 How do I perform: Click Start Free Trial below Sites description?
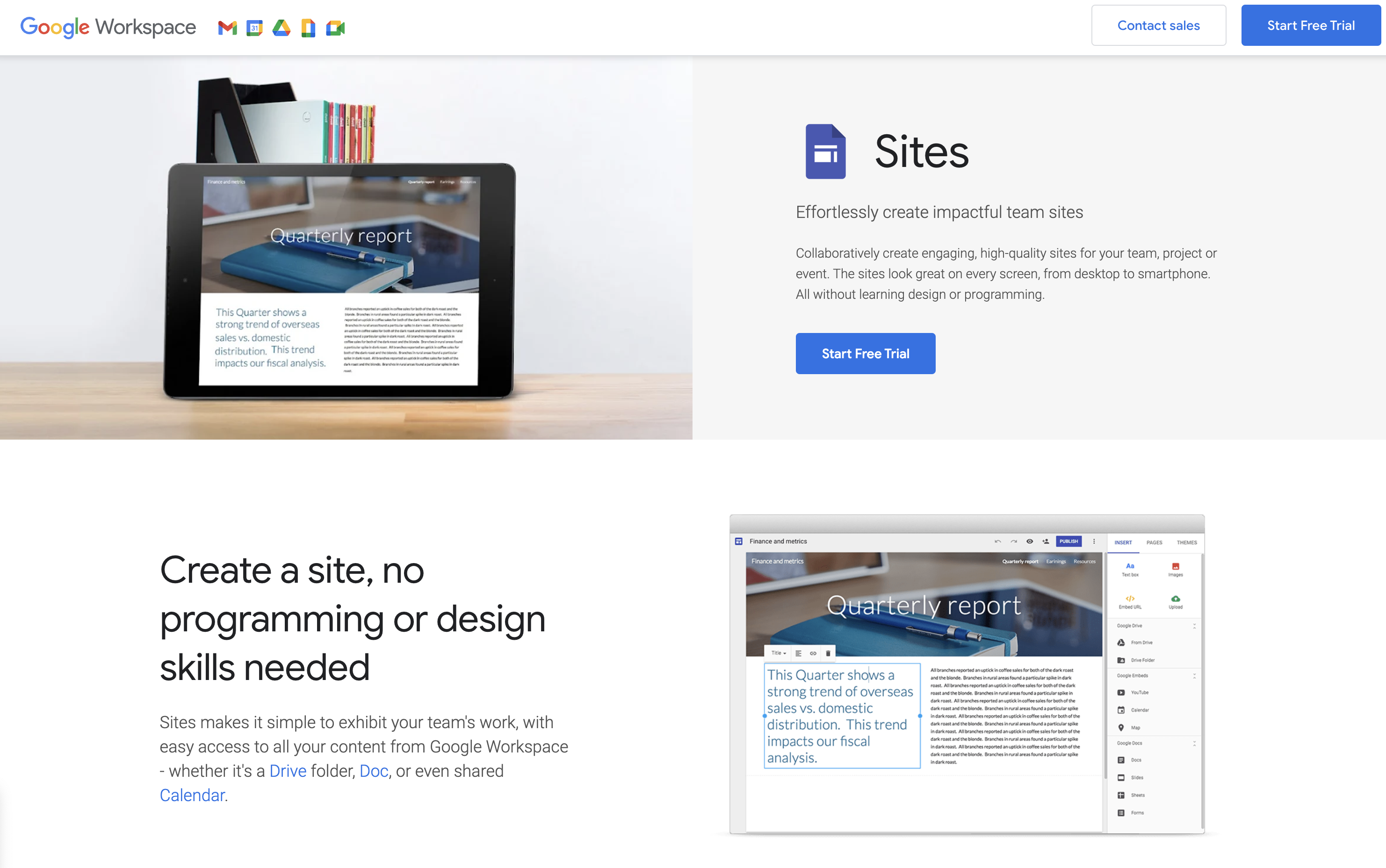(865, 354)
